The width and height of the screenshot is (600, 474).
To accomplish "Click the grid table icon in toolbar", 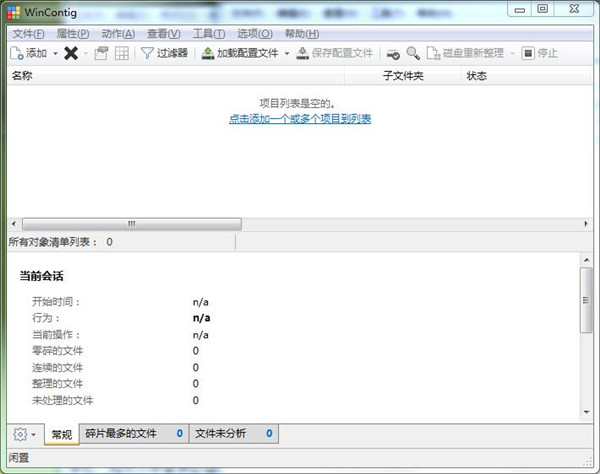I will 122,53.
